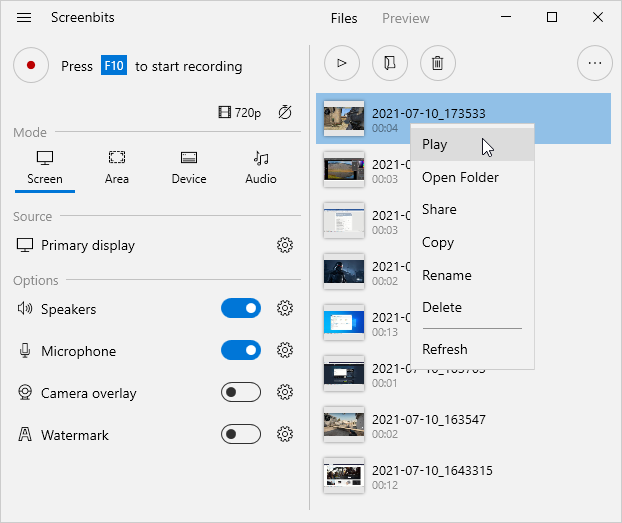Image resolution: width=622 pixels, height=523 pixels.
Task: Select Device recording mode
Action: [189, 168]
